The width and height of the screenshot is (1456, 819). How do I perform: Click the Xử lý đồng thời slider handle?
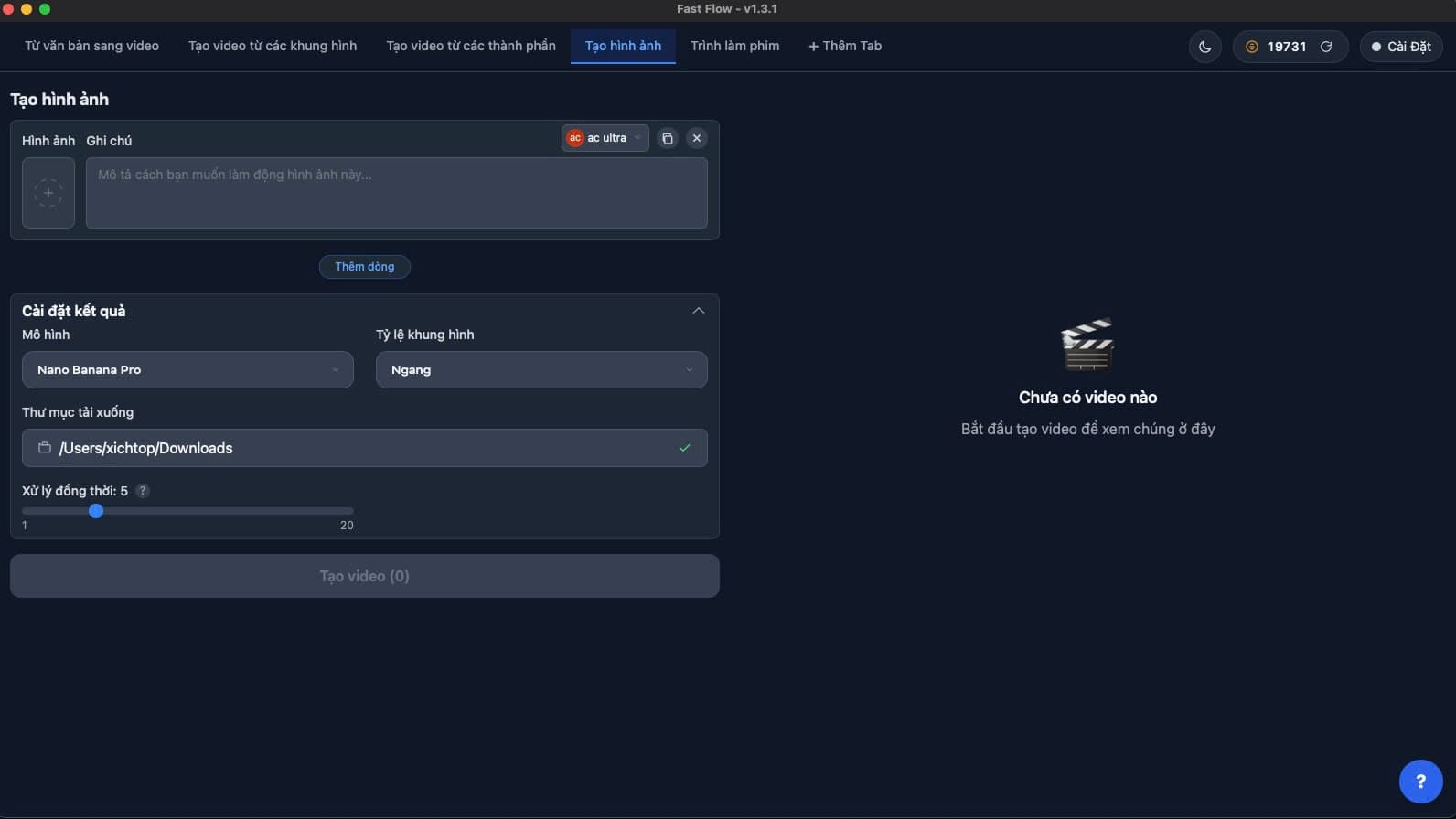click(96, 511)
